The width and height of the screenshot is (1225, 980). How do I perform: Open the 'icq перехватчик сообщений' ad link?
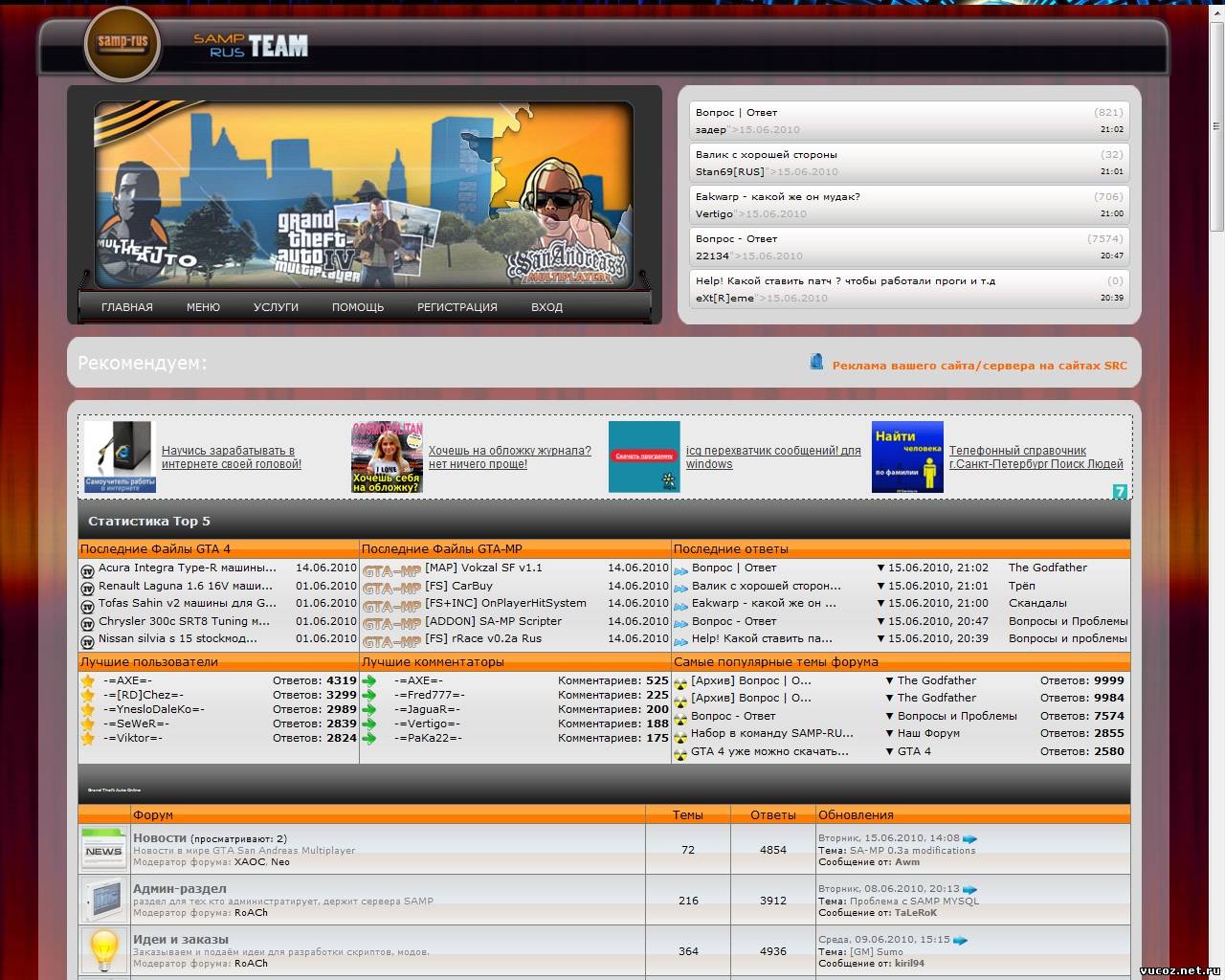coord(773,457)
